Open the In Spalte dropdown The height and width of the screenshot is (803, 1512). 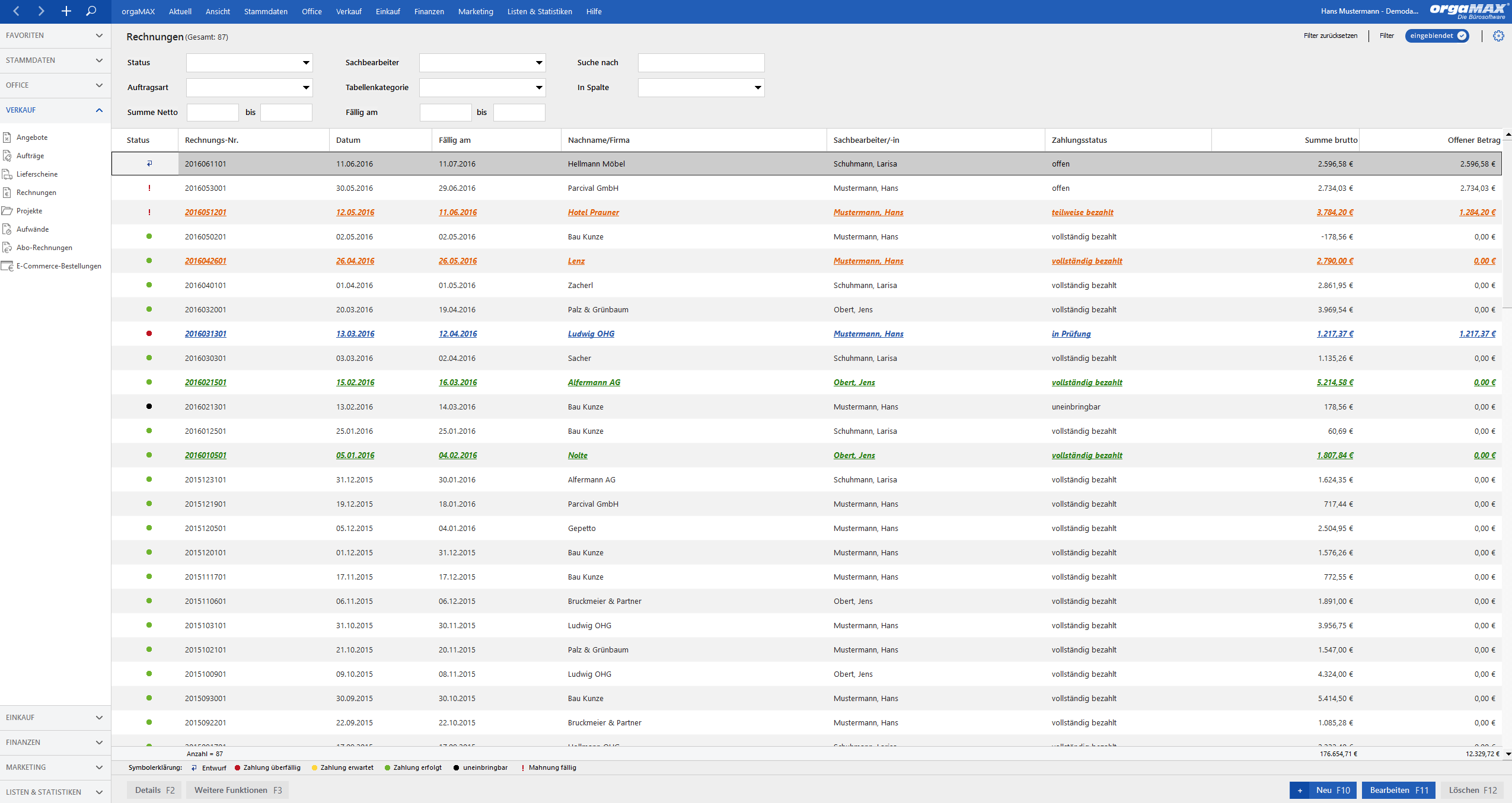[701, 88]
